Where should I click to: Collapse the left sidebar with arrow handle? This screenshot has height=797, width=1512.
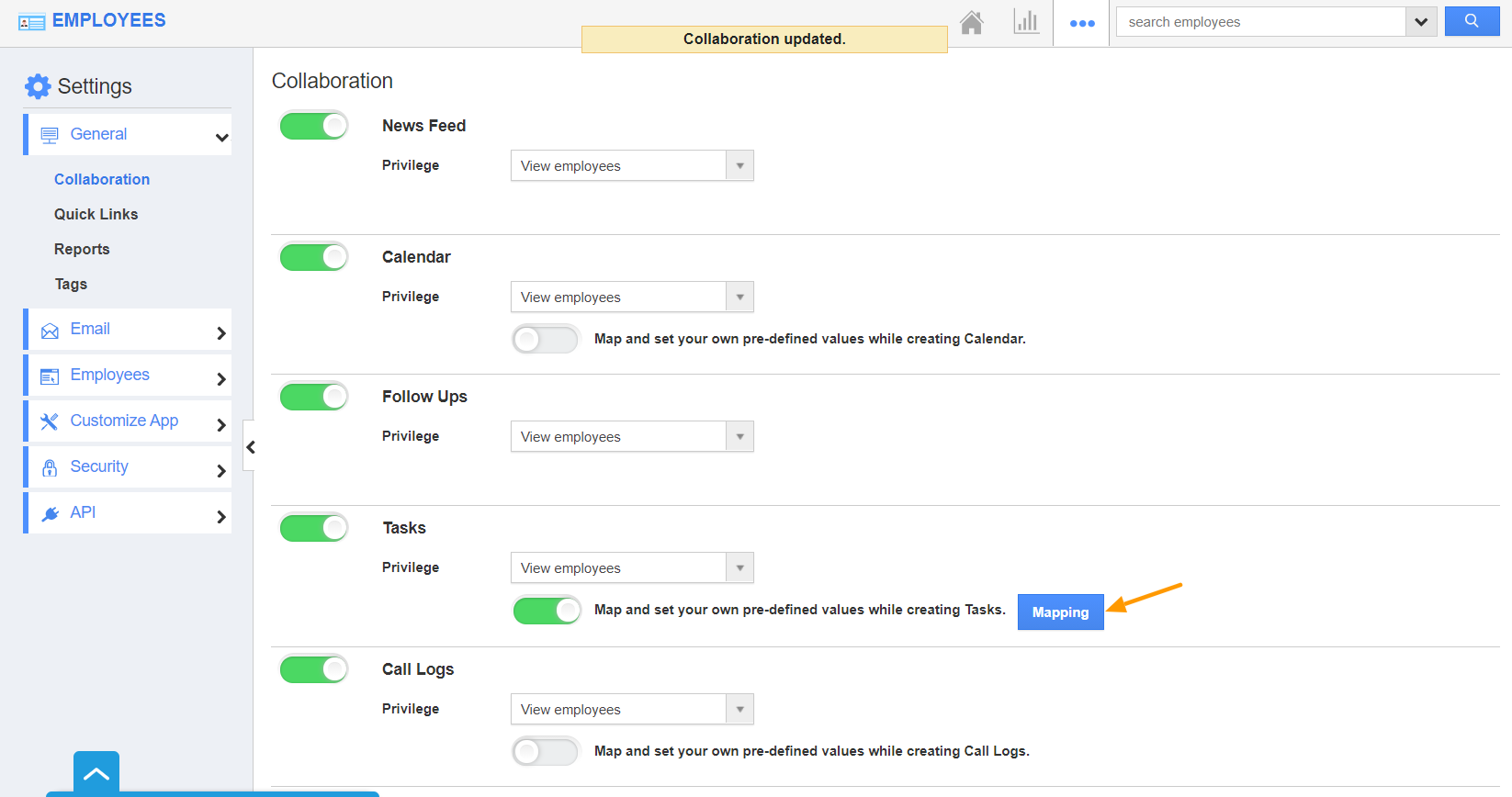tap(250, 447)
